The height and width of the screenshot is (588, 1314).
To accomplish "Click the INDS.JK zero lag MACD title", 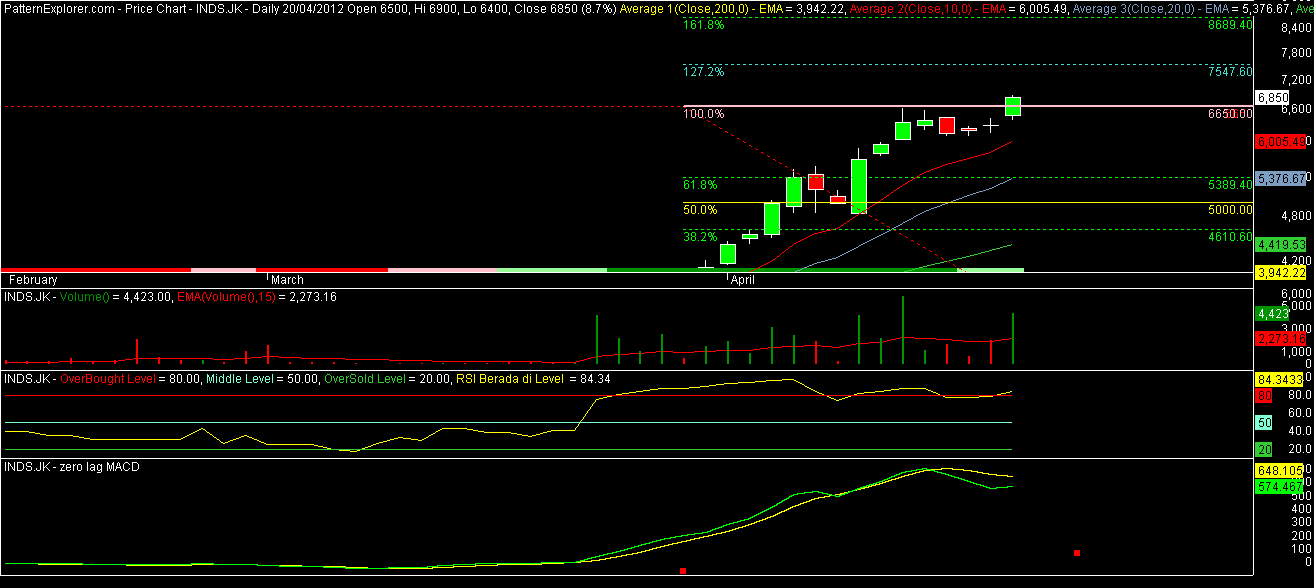I will [x=72, y=467].
